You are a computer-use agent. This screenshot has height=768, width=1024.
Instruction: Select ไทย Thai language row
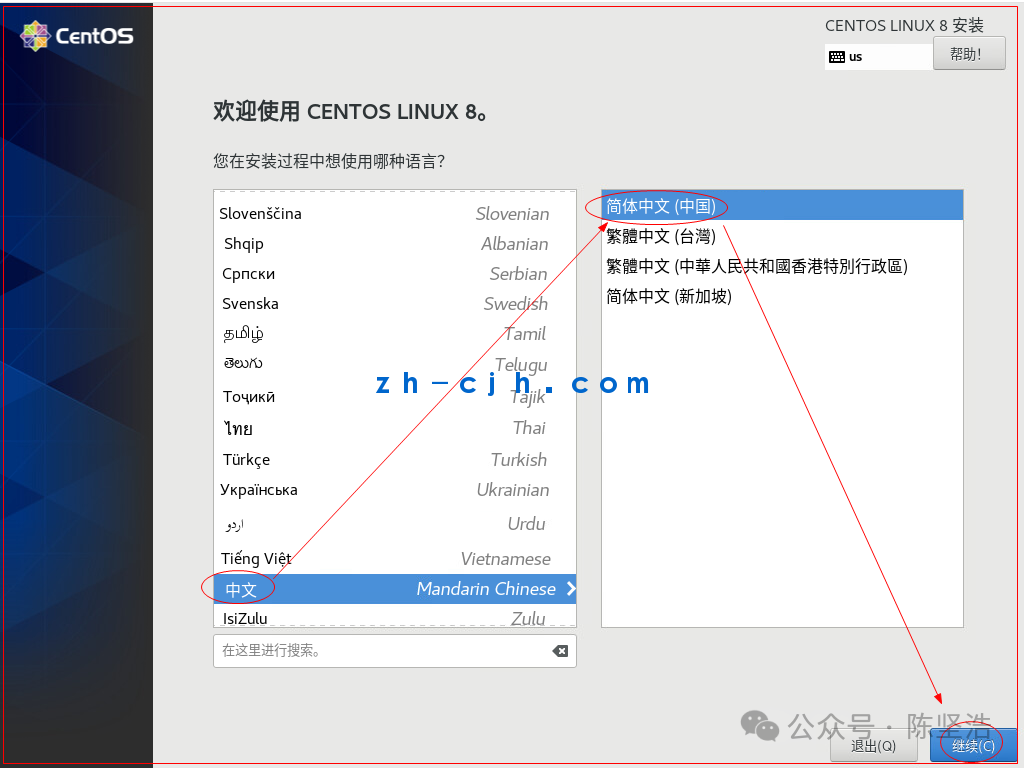coord(394,428)
